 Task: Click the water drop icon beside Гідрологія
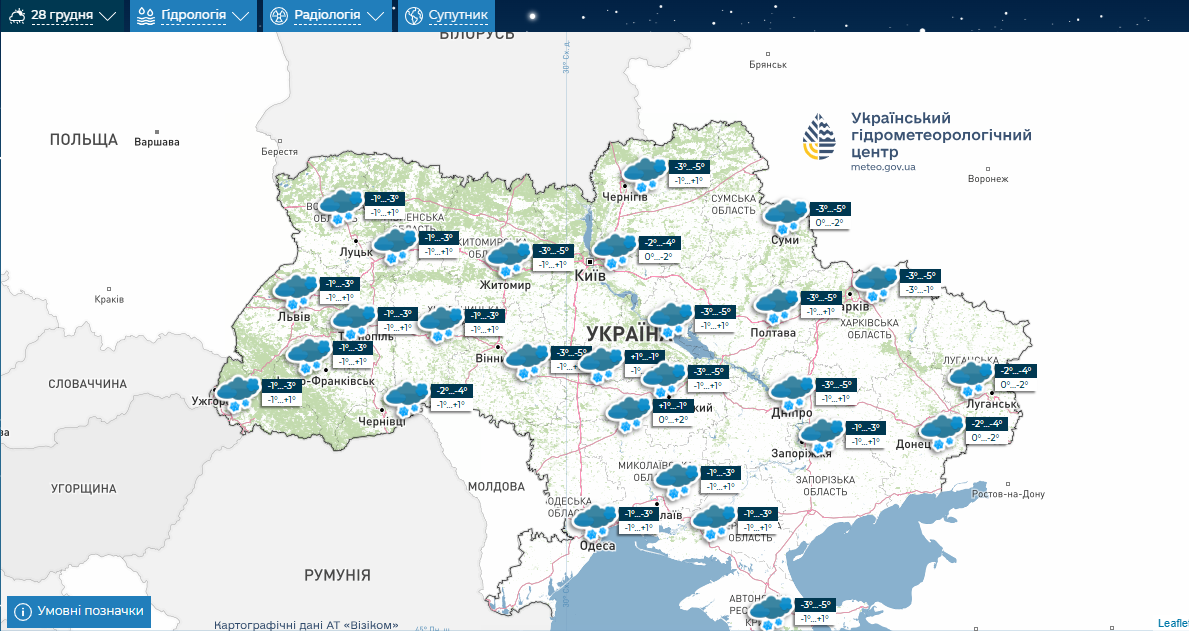pyautogui.click(x=146, y=16)
